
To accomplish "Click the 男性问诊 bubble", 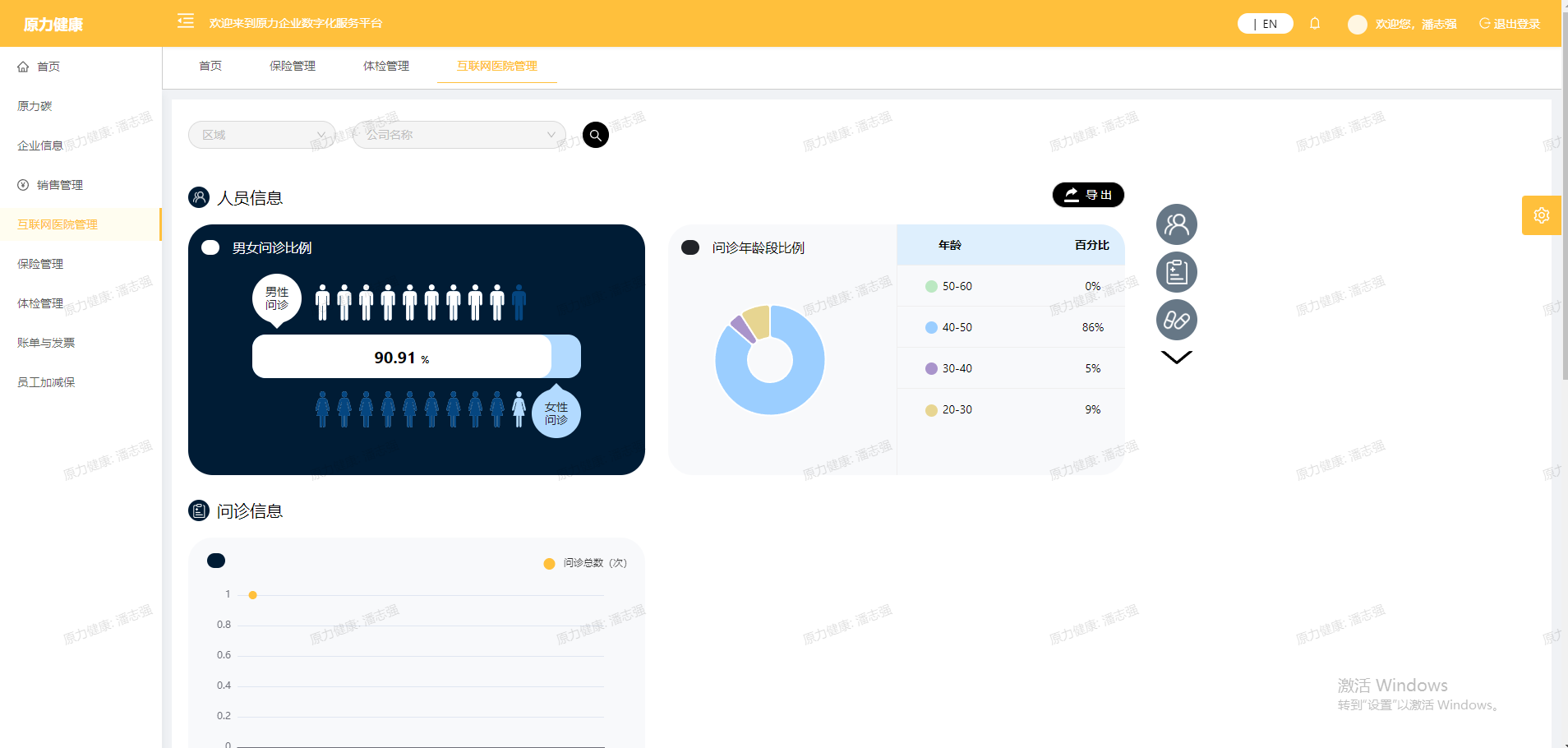I will click(277, 299).
